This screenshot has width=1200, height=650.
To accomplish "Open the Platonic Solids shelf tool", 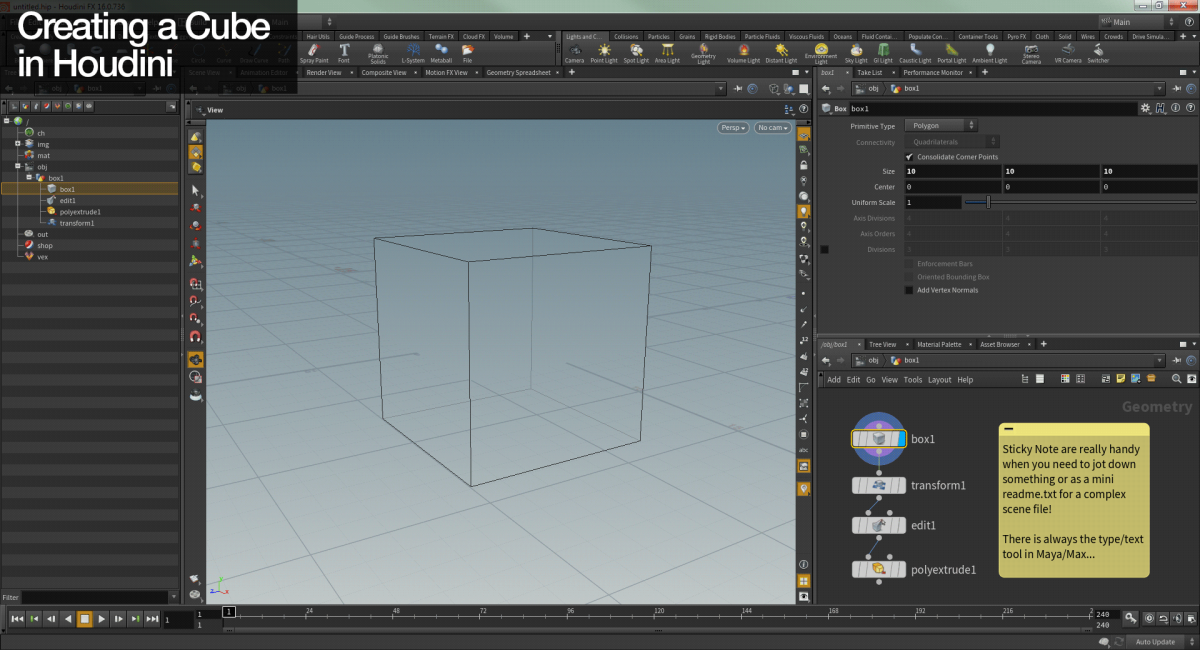I will pos(378,52).
